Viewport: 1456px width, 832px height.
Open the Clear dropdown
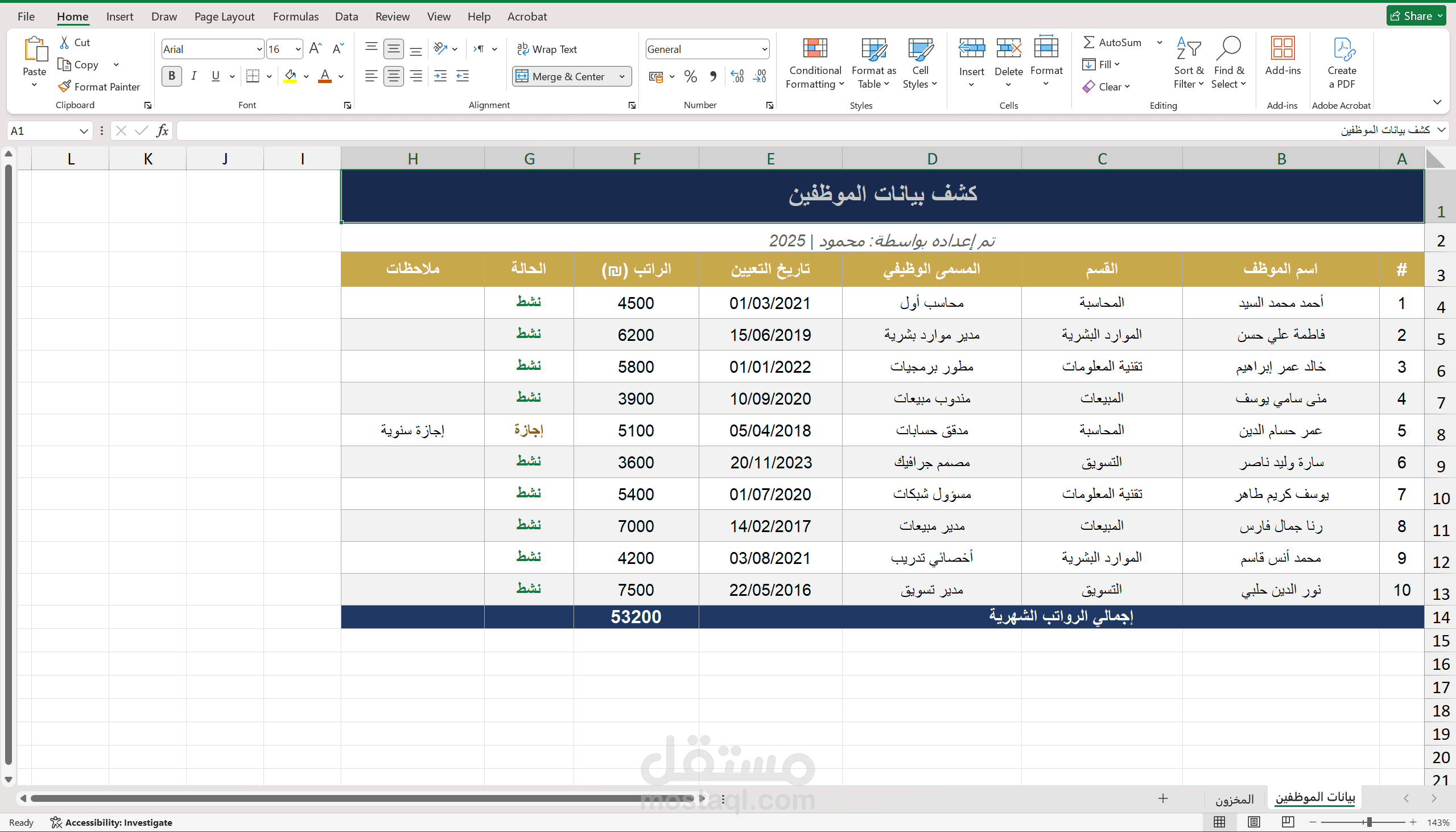click(1107, 87)
